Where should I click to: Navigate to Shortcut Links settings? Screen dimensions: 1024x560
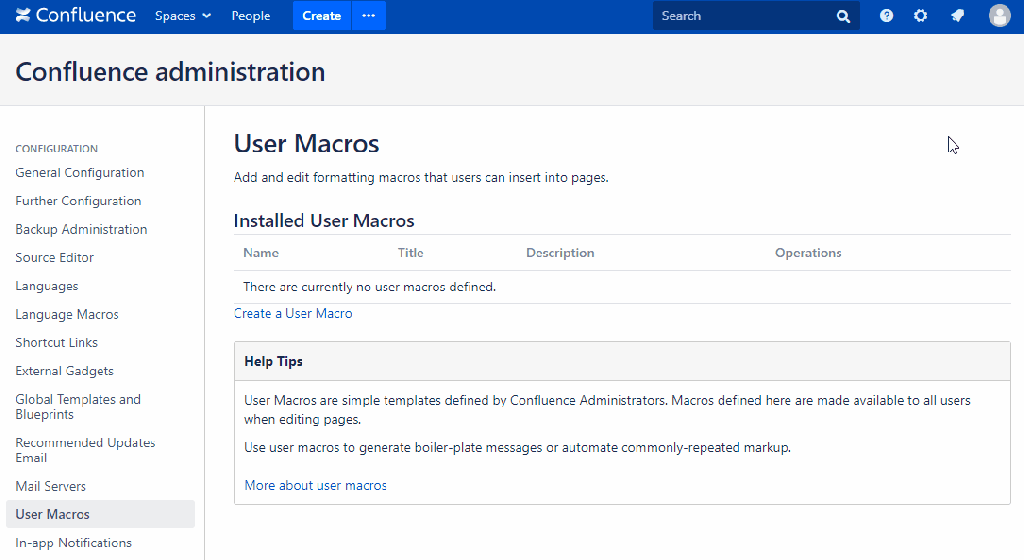click(x=56, y=343)
